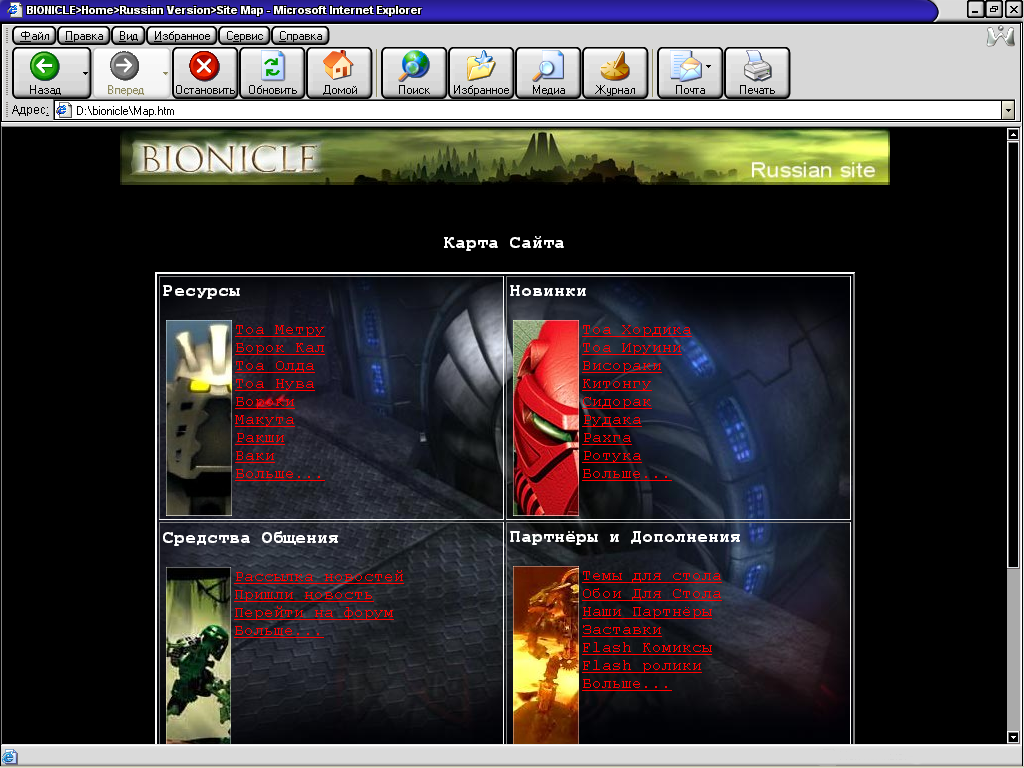This screenshot has height=768, width=1024.
Task: Expand the Назад history dropdown arrow
Action: (x=85, y=73)
